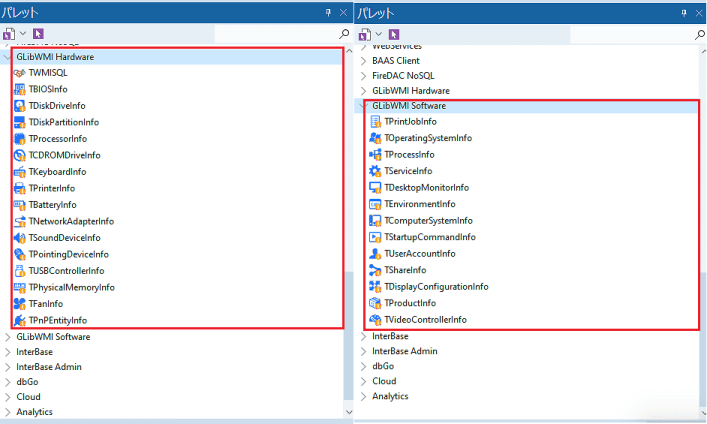Click left palette categories list icon
This screenshot has width=707, height=424.
tap(9, 34)
